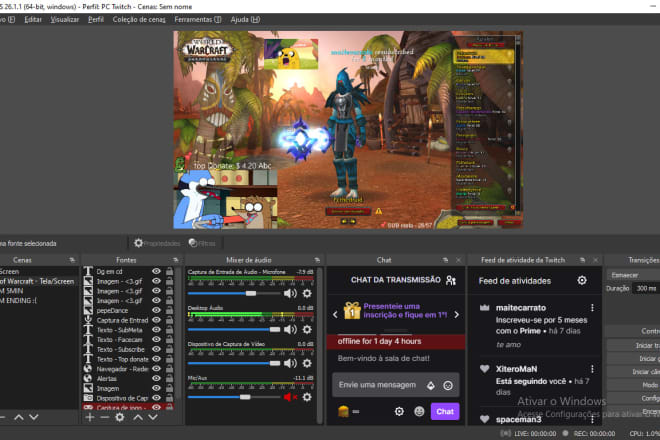Add a new source with plus button
This screenshot has height=440, width=660.
(90, 416)
